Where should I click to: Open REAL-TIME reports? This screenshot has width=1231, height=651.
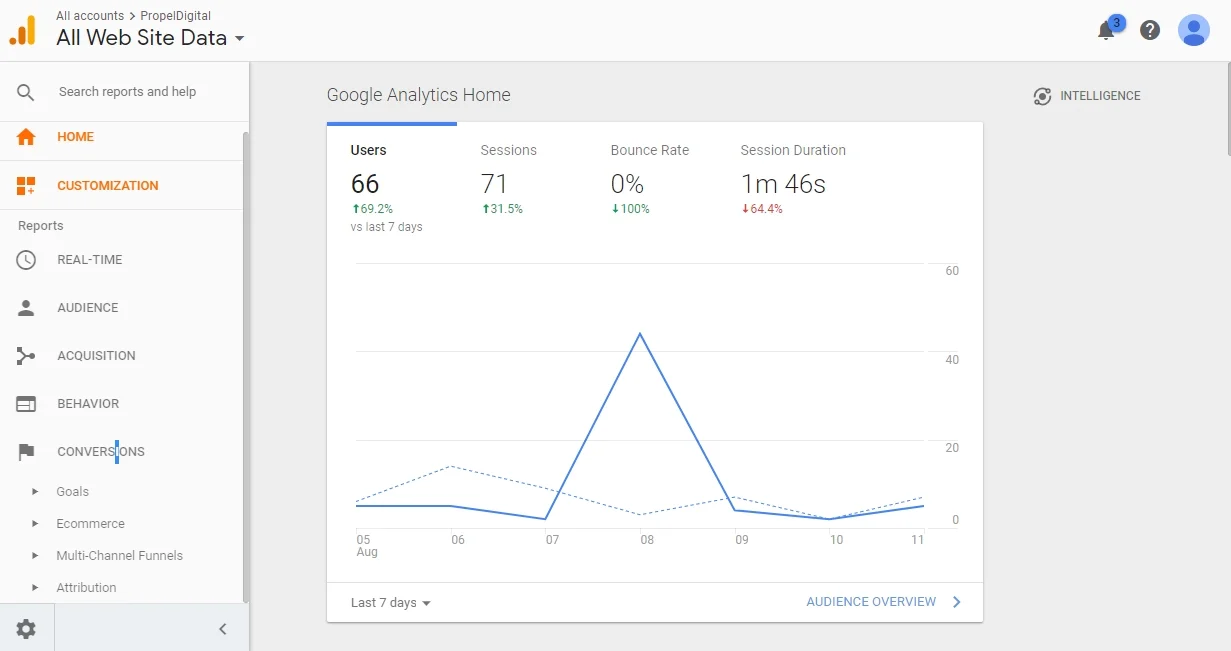(90, 260)
